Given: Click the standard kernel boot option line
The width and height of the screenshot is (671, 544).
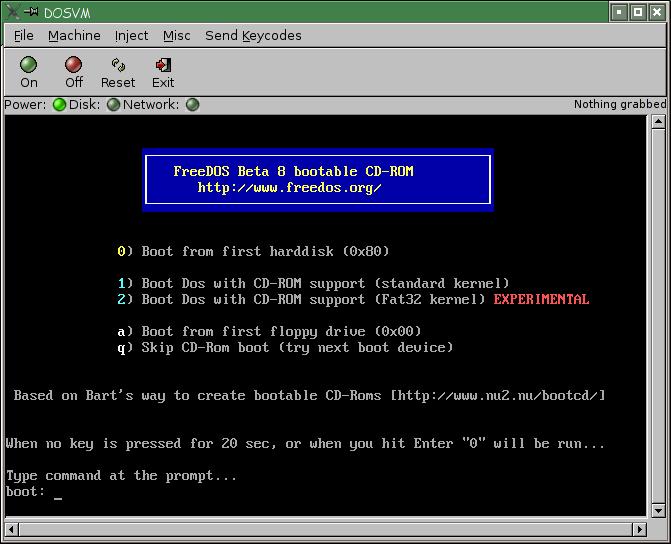Looking at the screenshot, I should 313,283.
